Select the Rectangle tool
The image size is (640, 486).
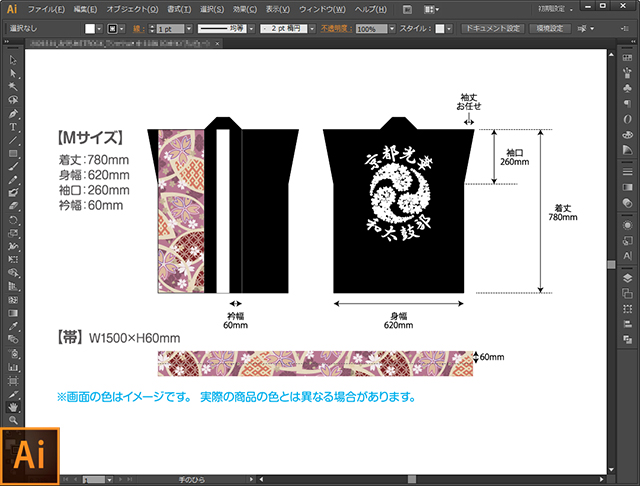[13, 153]
